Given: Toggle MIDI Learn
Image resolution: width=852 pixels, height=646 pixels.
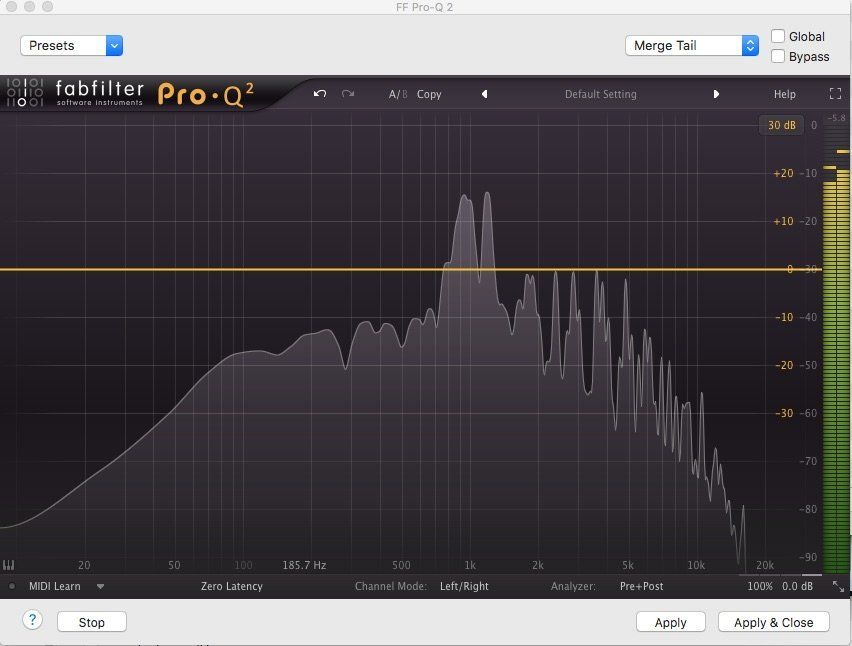Looking at the screenshot, I should pos(54,586).
